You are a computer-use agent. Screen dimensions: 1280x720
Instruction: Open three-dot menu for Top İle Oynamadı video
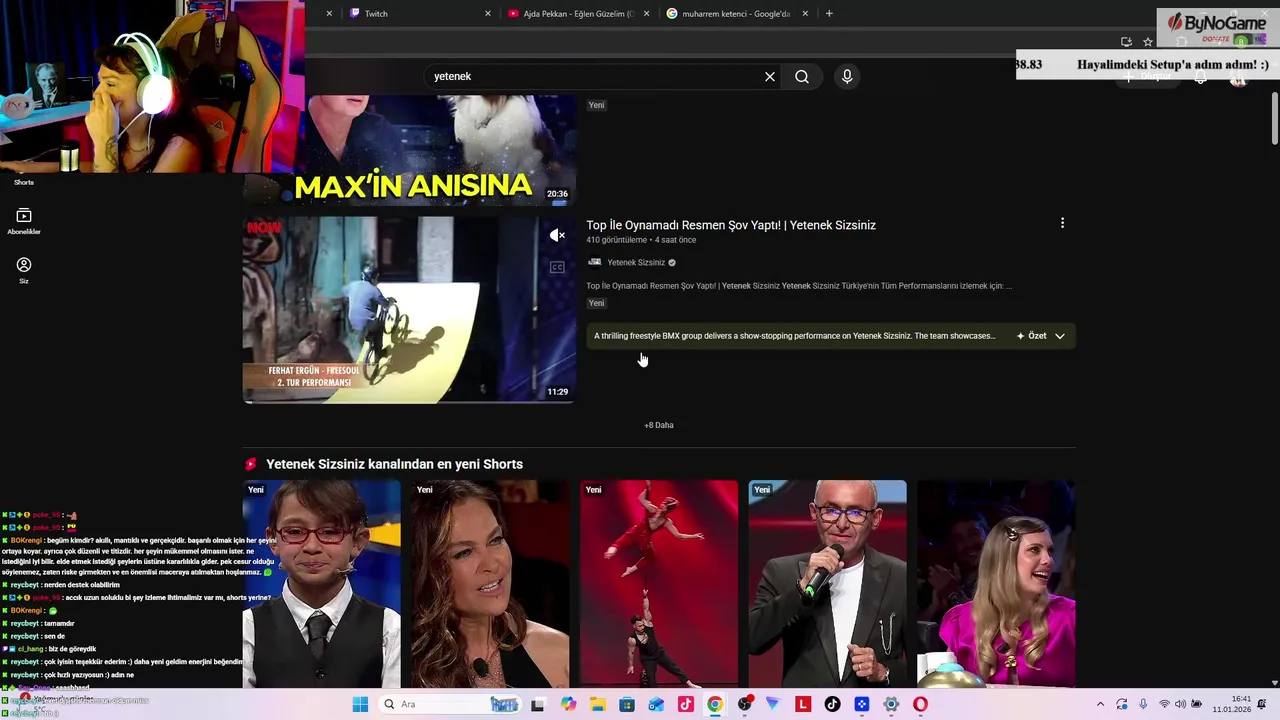click(x=1062, y=223)
